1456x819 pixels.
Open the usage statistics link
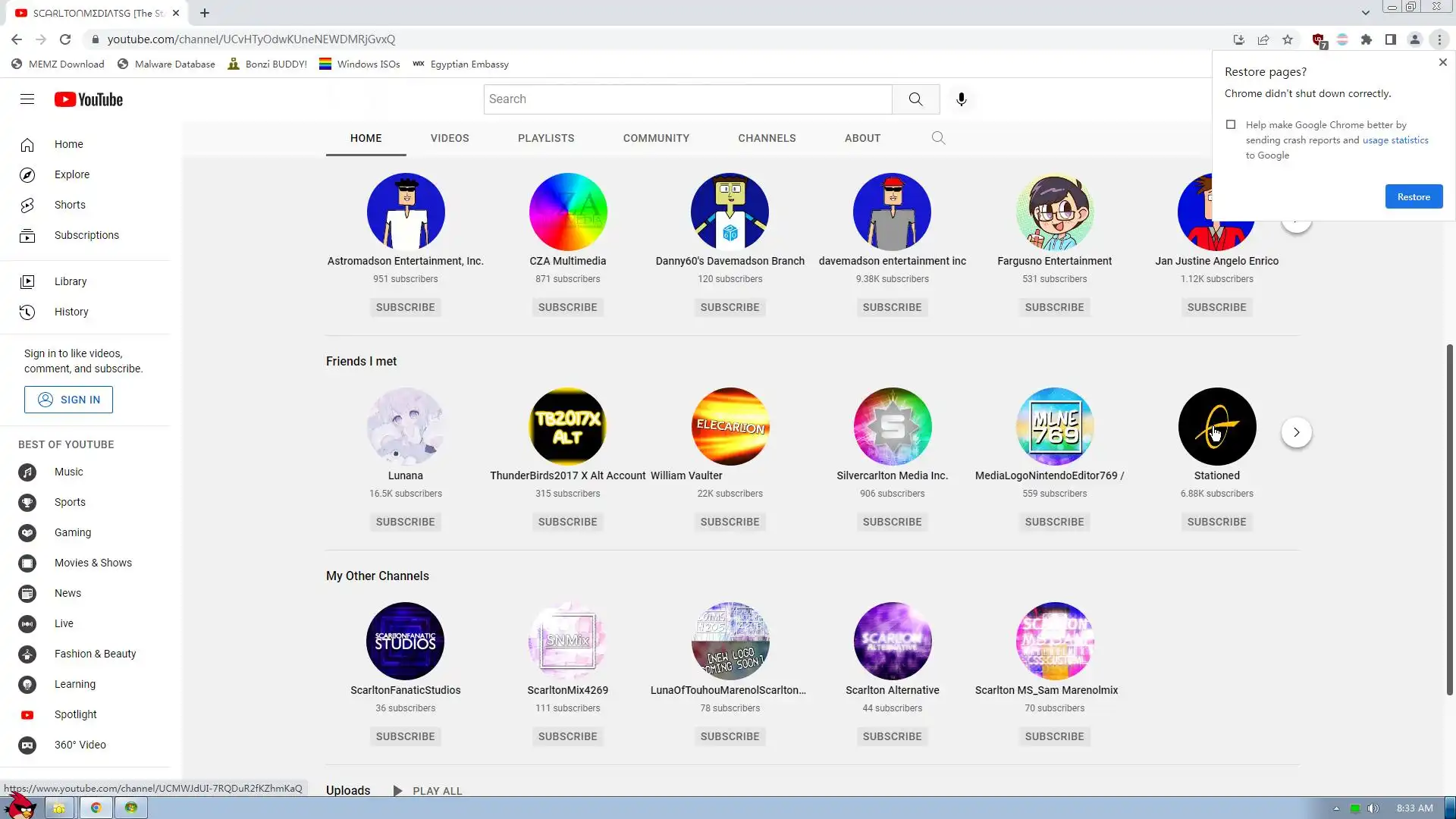pyautogui.click(x=1395, y=140)
